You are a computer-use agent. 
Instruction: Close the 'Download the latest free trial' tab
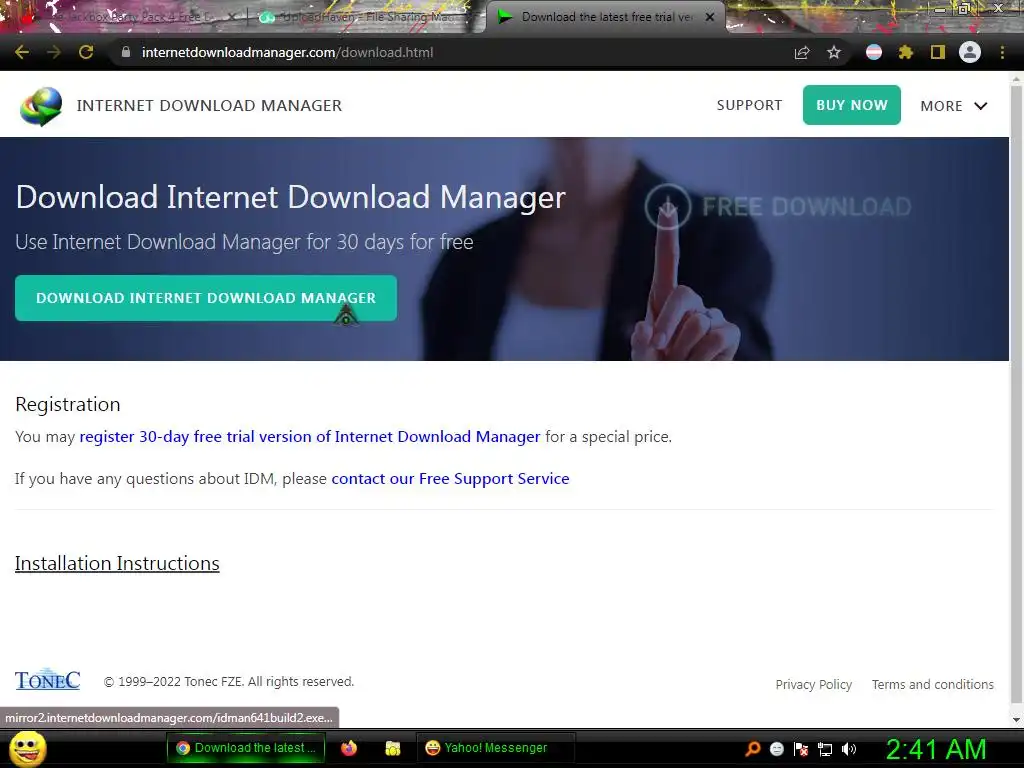710,17
